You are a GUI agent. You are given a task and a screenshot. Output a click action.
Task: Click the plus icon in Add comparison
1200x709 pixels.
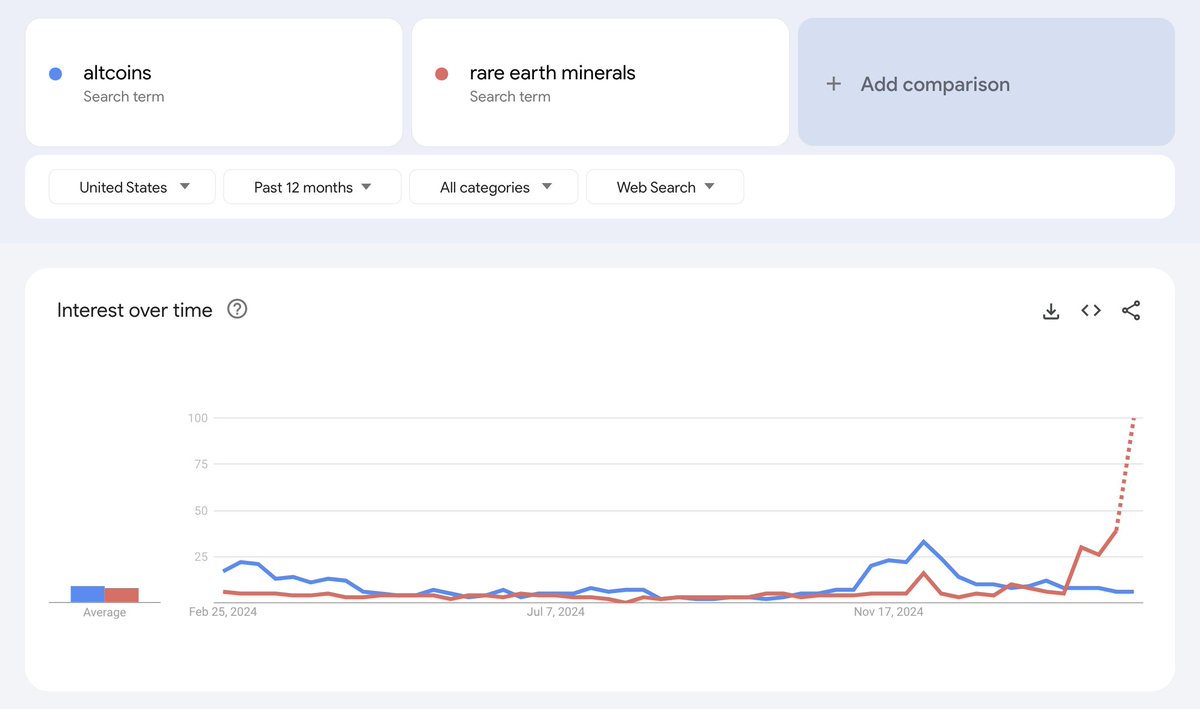pos(833,84)
